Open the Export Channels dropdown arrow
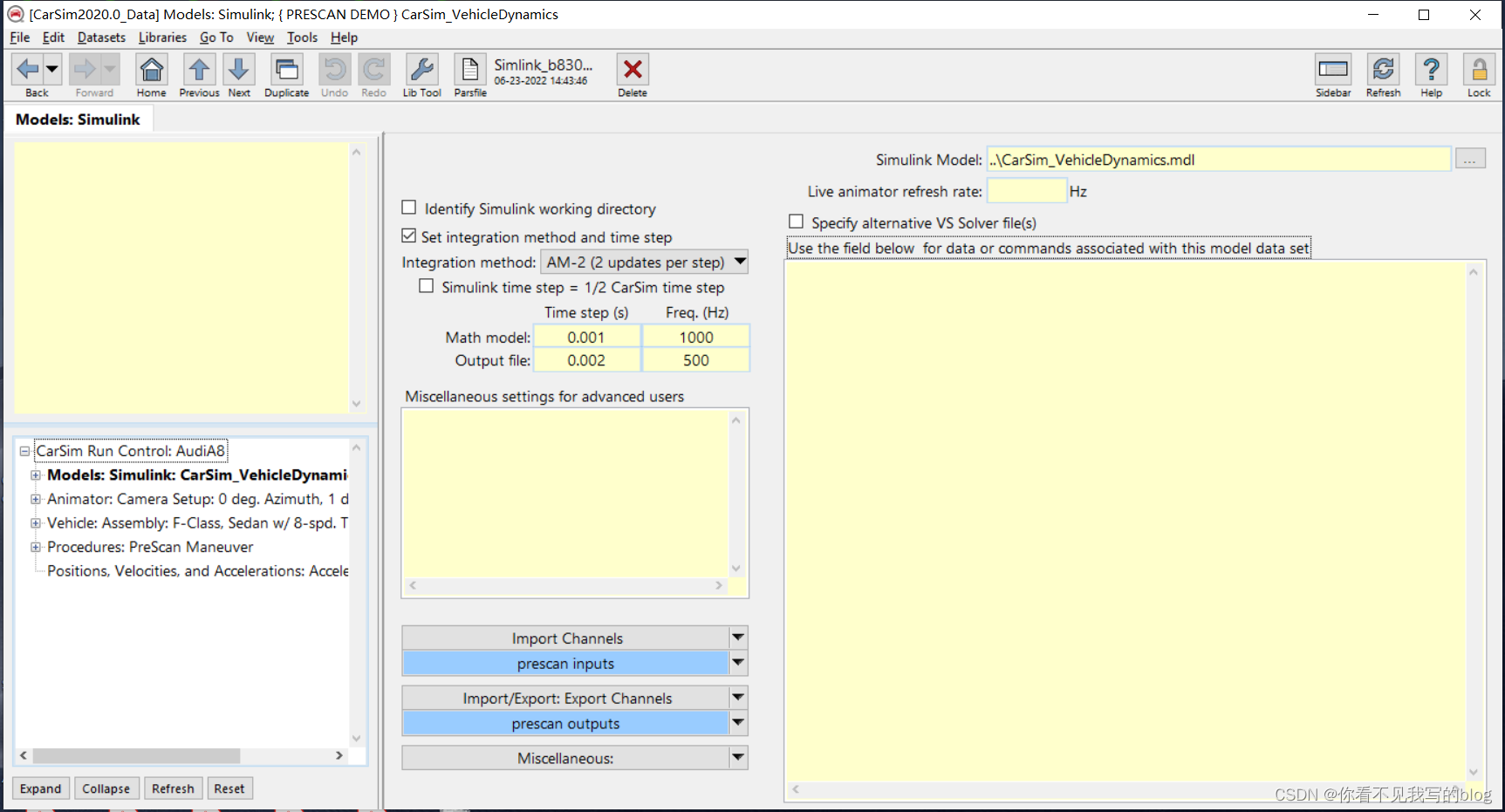 tap(738, 698)
